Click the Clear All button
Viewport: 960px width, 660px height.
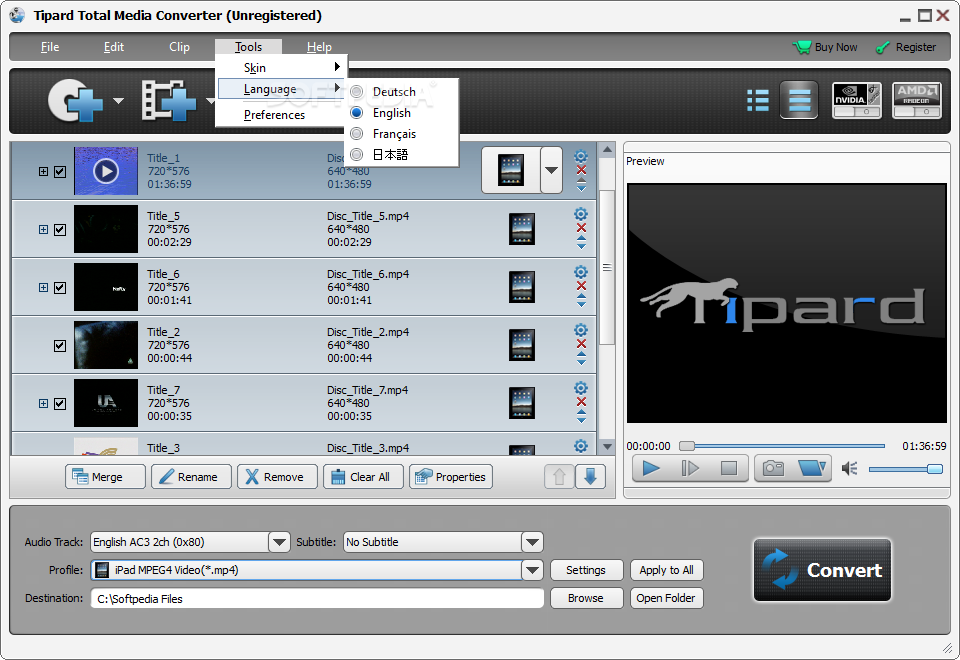coord(364,476)
